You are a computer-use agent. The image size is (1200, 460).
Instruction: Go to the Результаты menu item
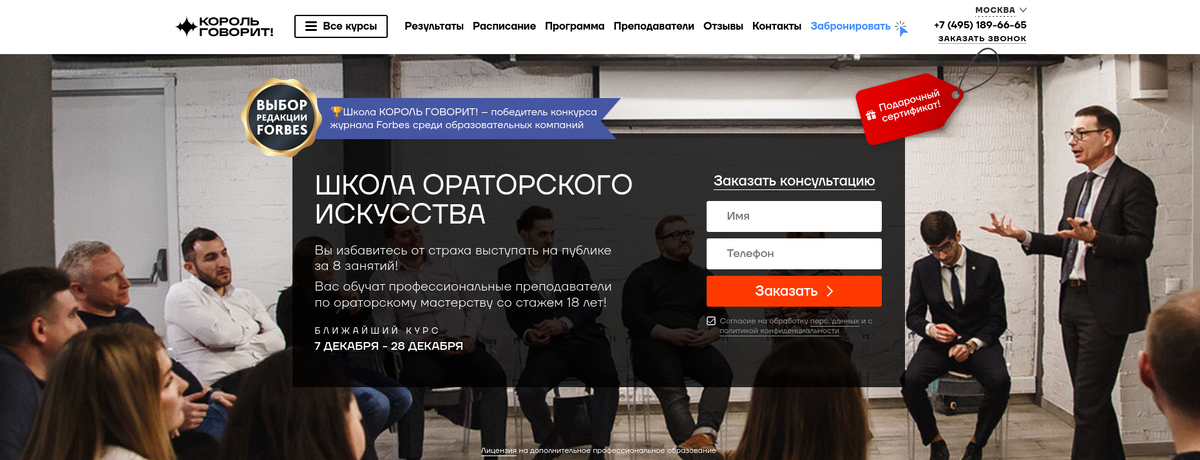pyautogui.click(x=434, y=26)
